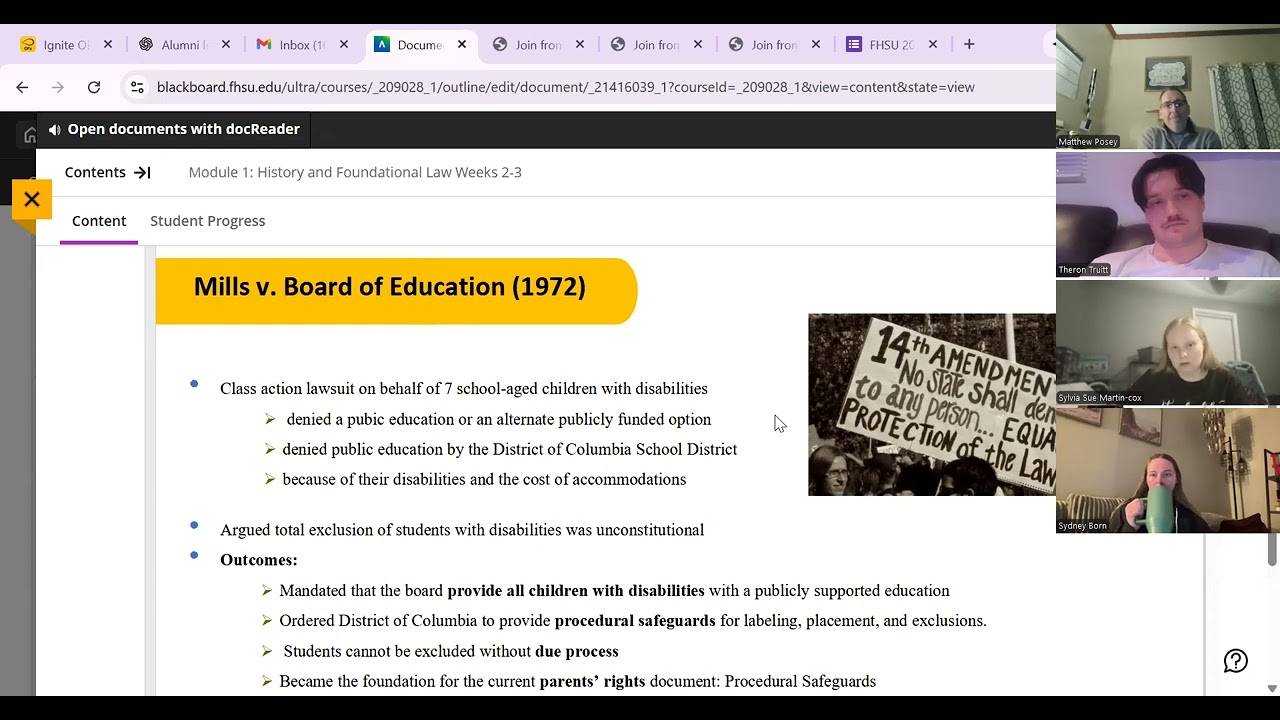Image resolution: width=1280 pixels, height=720 pixels.
Task: Open the Student Progress tab
Action: coord(208,221)
